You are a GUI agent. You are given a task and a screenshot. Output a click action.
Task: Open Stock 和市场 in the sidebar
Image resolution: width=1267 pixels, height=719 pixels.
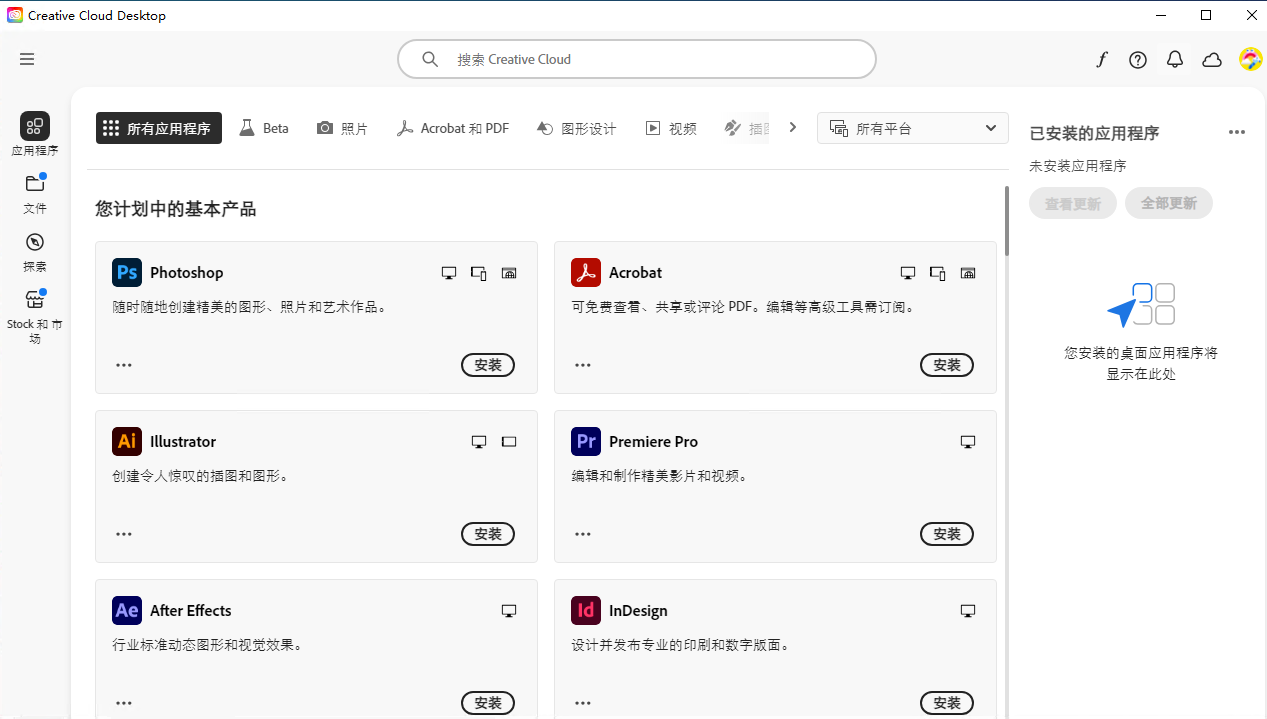click(x=35, y=317)
